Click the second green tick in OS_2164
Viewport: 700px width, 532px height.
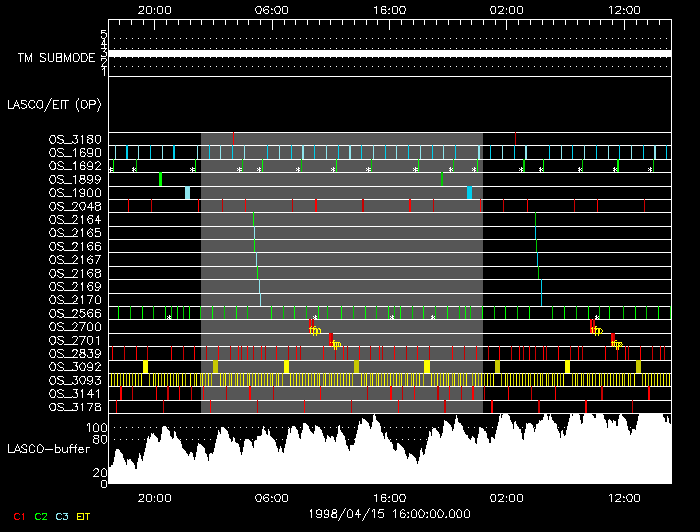tap(535, 219)
